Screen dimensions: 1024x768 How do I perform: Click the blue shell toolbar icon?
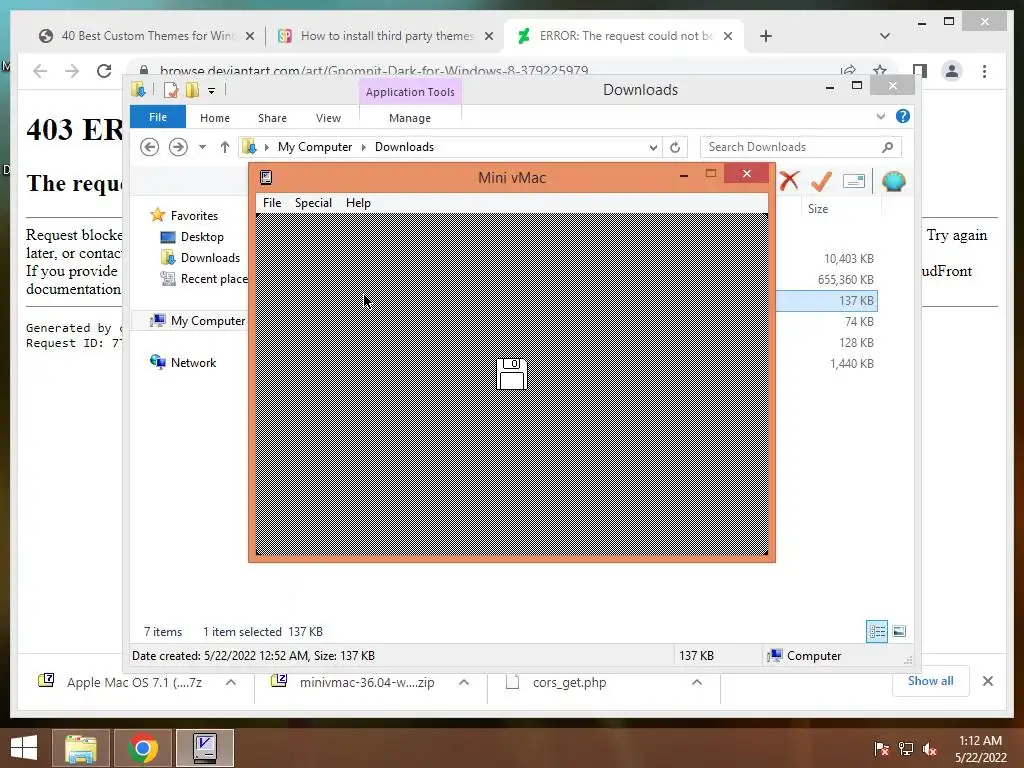(x=893, y=181)
